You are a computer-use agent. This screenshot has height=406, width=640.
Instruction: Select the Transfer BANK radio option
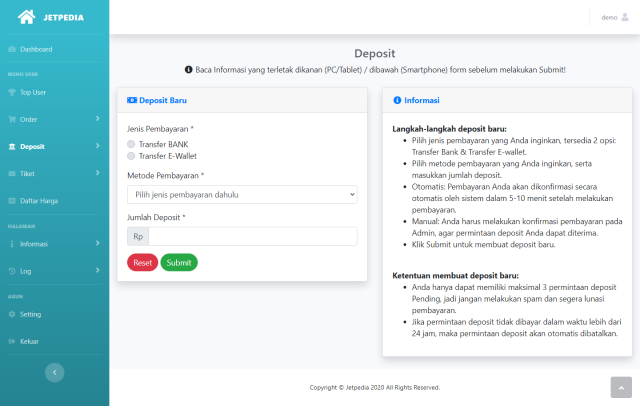pyautogui.click(x=131, y=144)
